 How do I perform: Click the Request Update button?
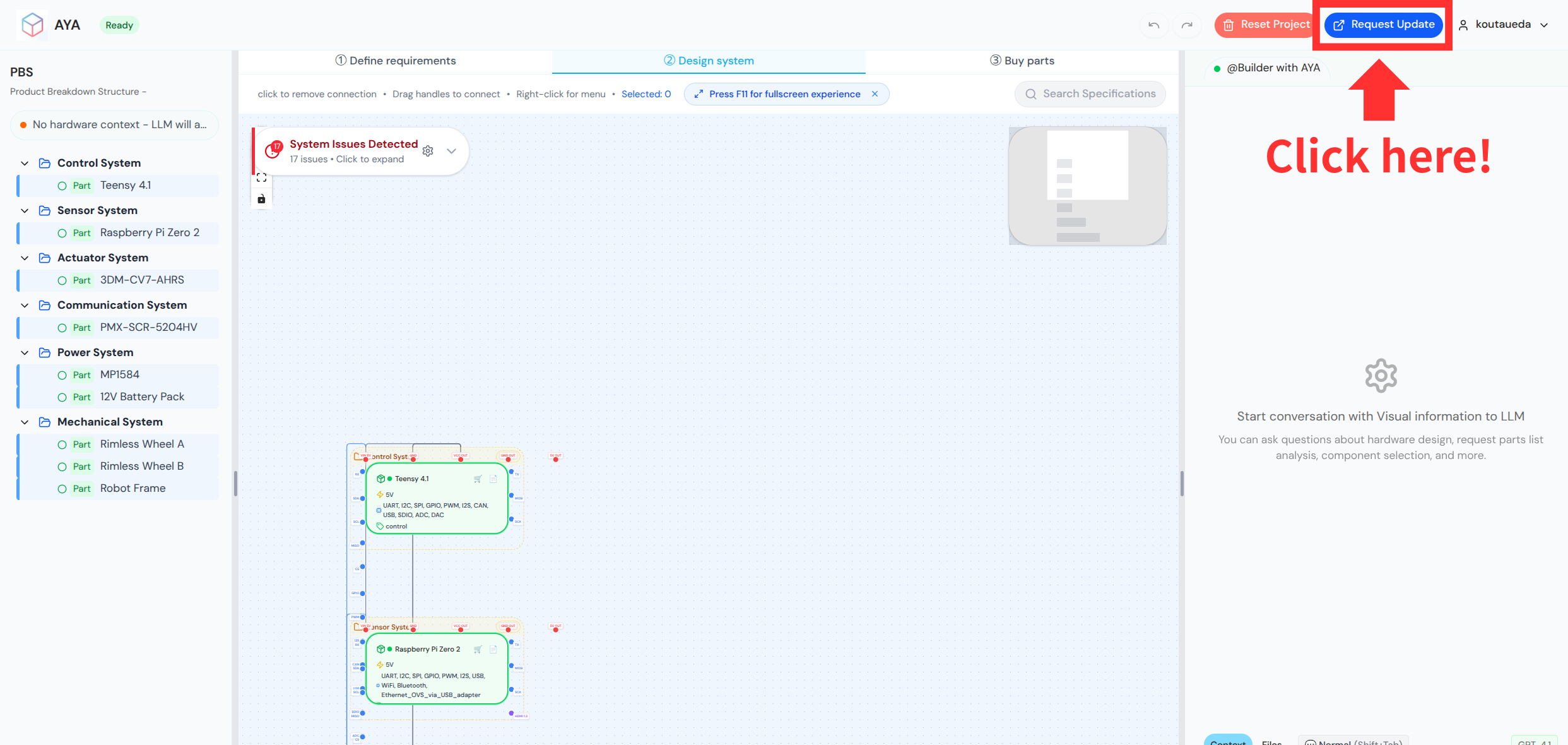point(1382,25)
